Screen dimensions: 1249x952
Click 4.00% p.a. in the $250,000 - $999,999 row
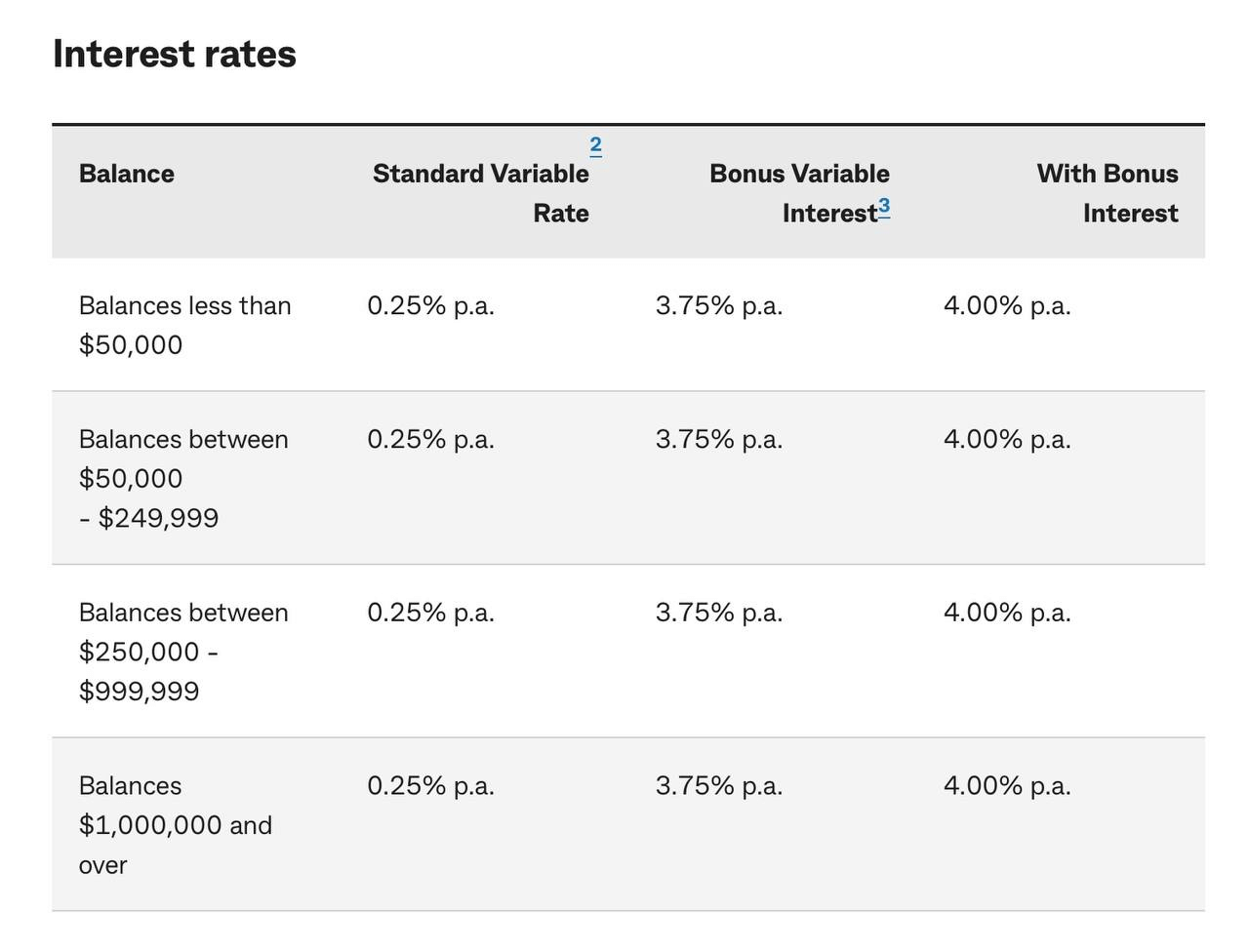pyautogui.click(x=1007, y=613)
